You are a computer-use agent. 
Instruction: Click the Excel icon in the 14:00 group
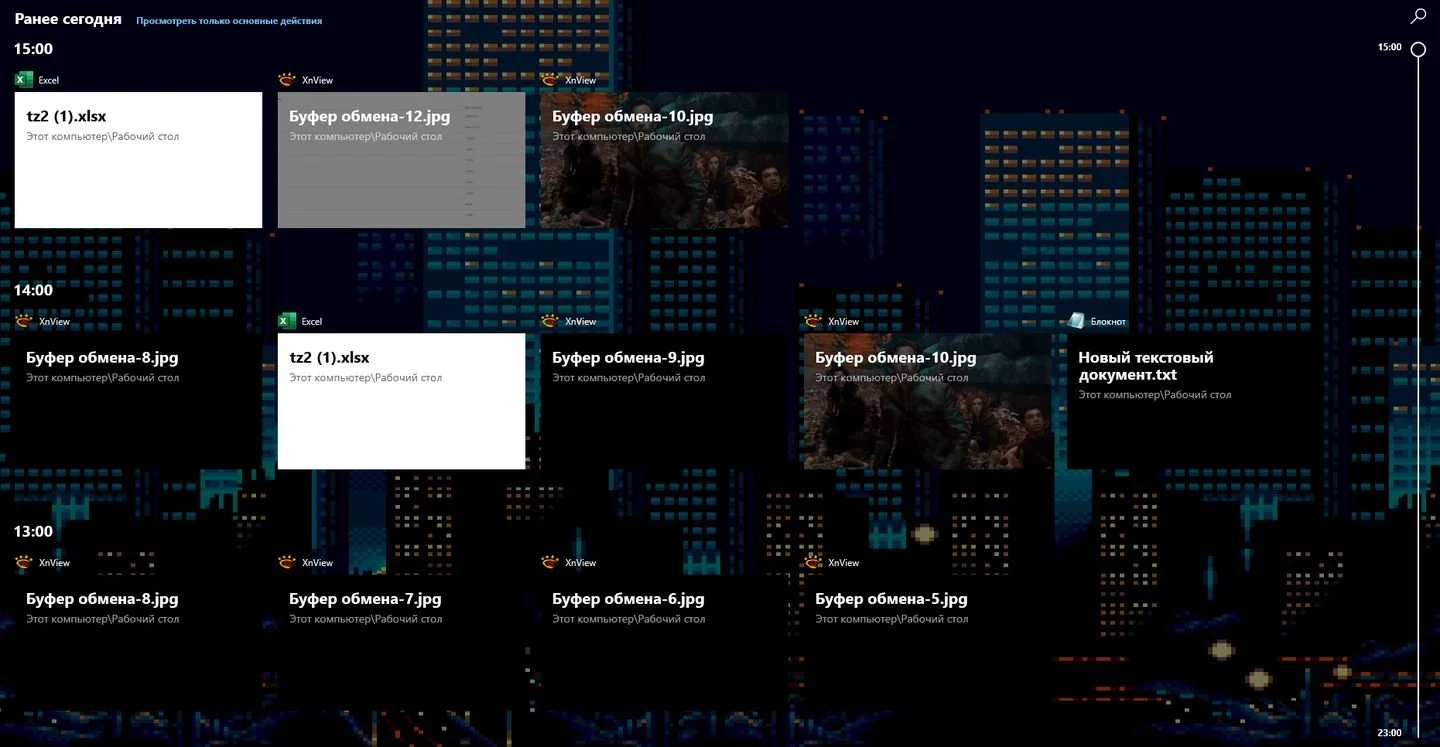tap(287, 321)
